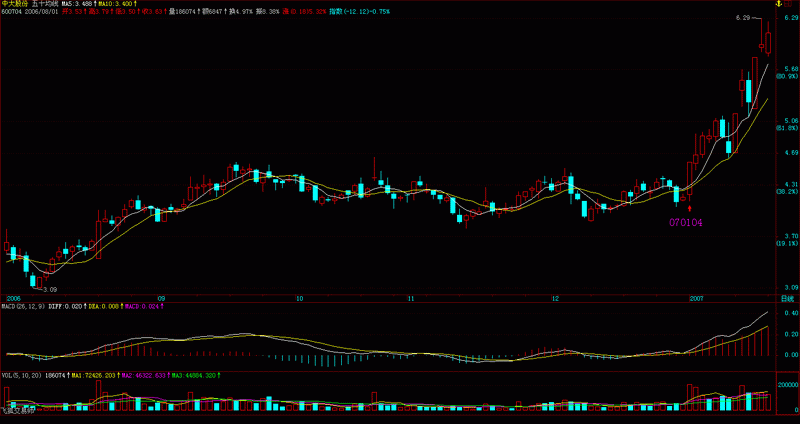Click the 4.31 price level on axis
Viewport: 800px width, 424px height.
[x=787, y=184]
